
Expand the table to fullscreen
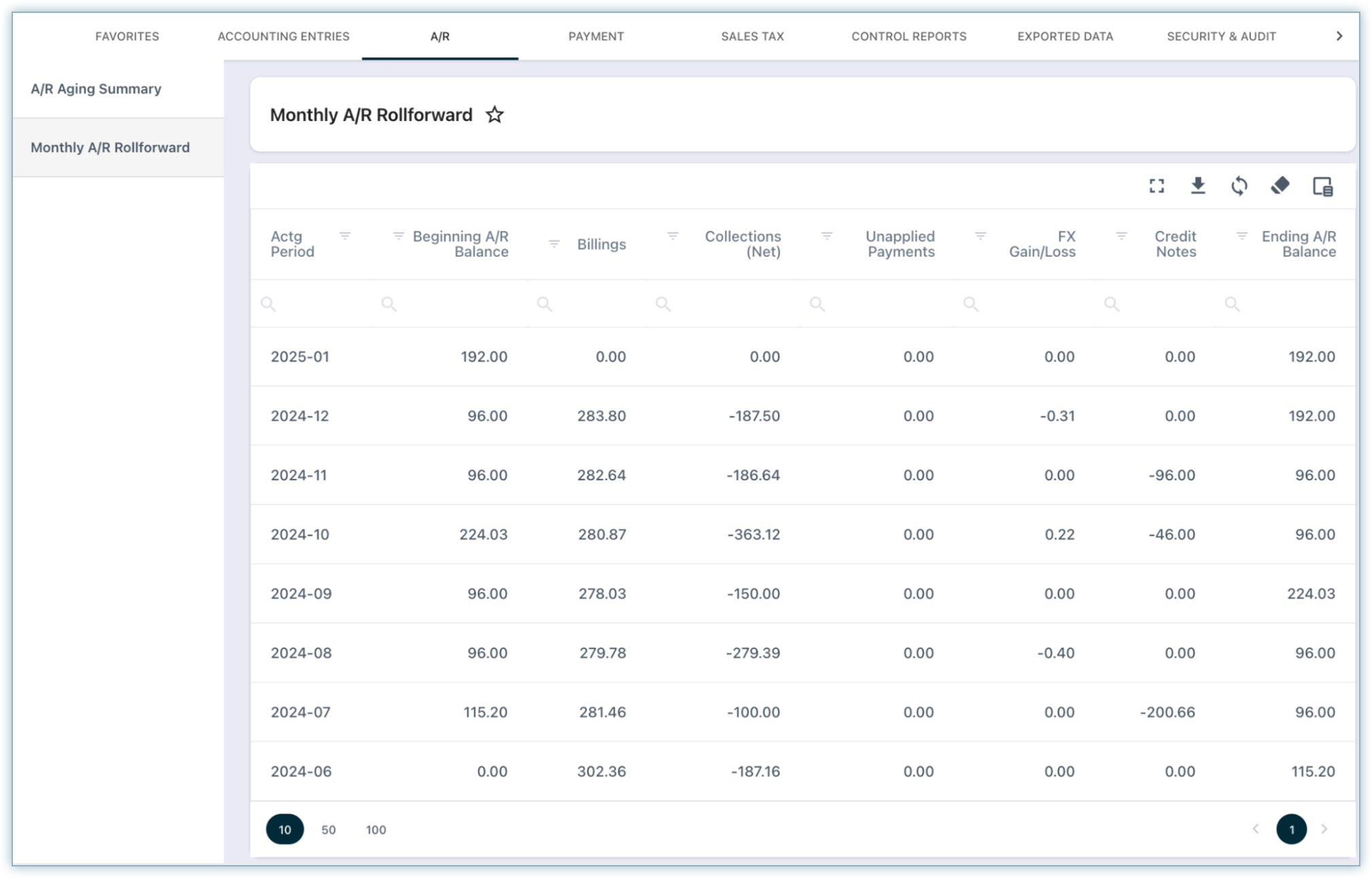[1157, 186]
